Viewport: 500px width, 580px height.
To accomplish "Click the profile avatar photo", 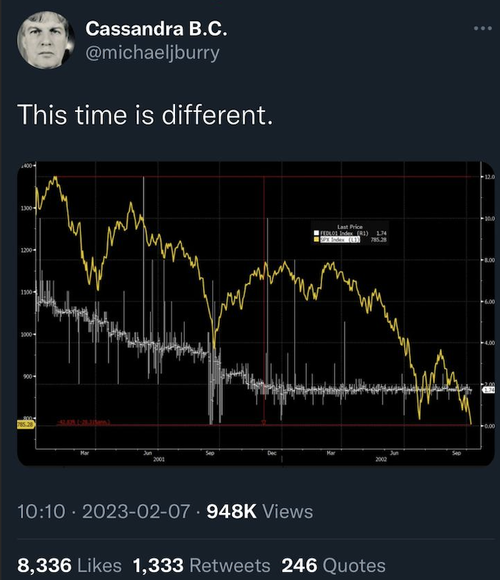I will (46, 40).
